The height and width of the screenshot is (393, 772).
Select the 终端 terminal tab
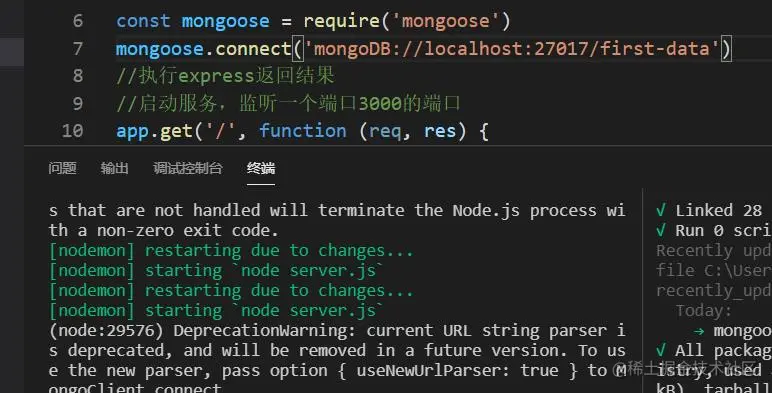pos(261,168)
